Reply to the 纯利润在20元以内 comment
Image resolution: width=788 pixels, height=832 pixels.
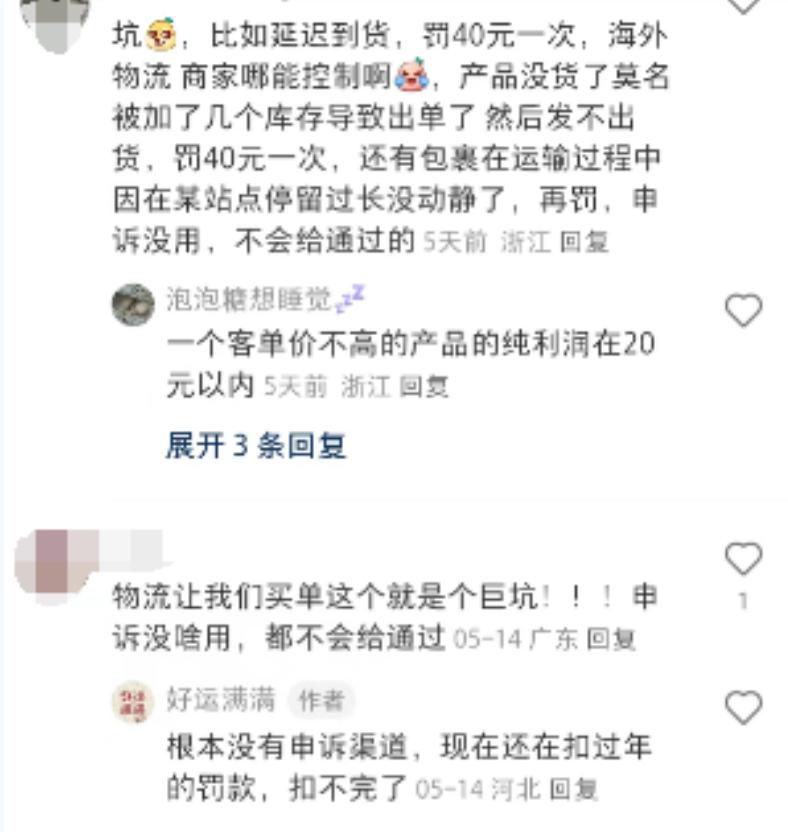coord(423,386)
